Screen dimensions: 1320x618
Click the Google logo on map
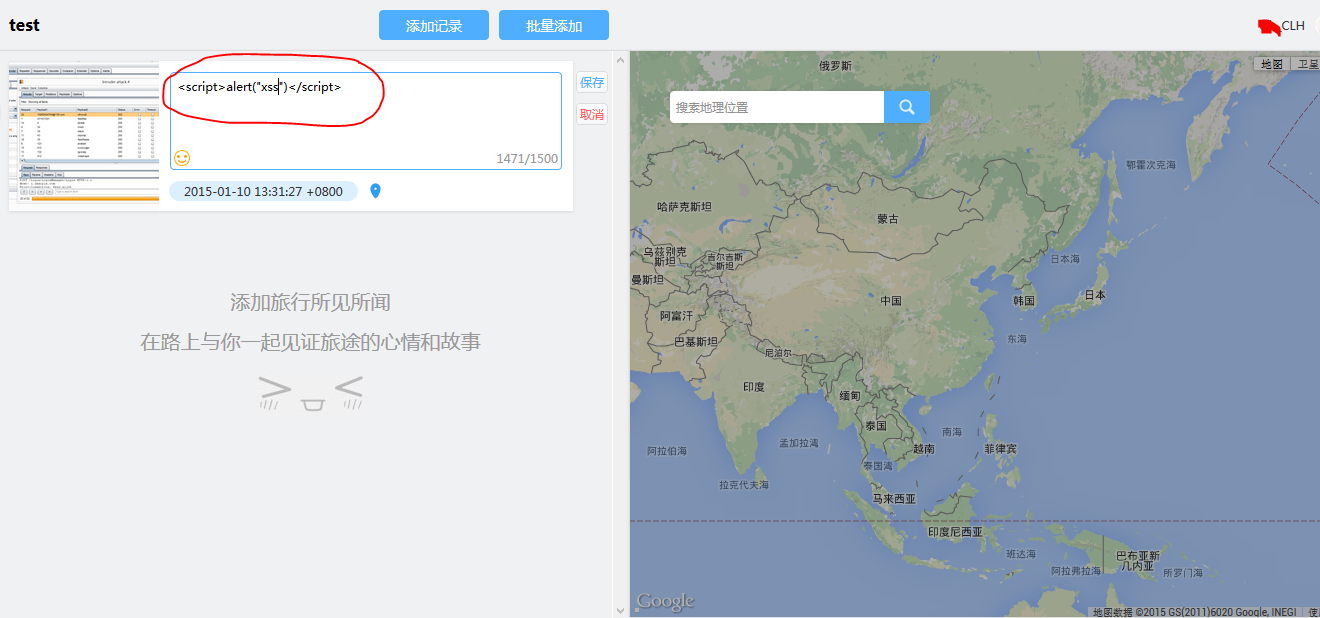(665, 601)
